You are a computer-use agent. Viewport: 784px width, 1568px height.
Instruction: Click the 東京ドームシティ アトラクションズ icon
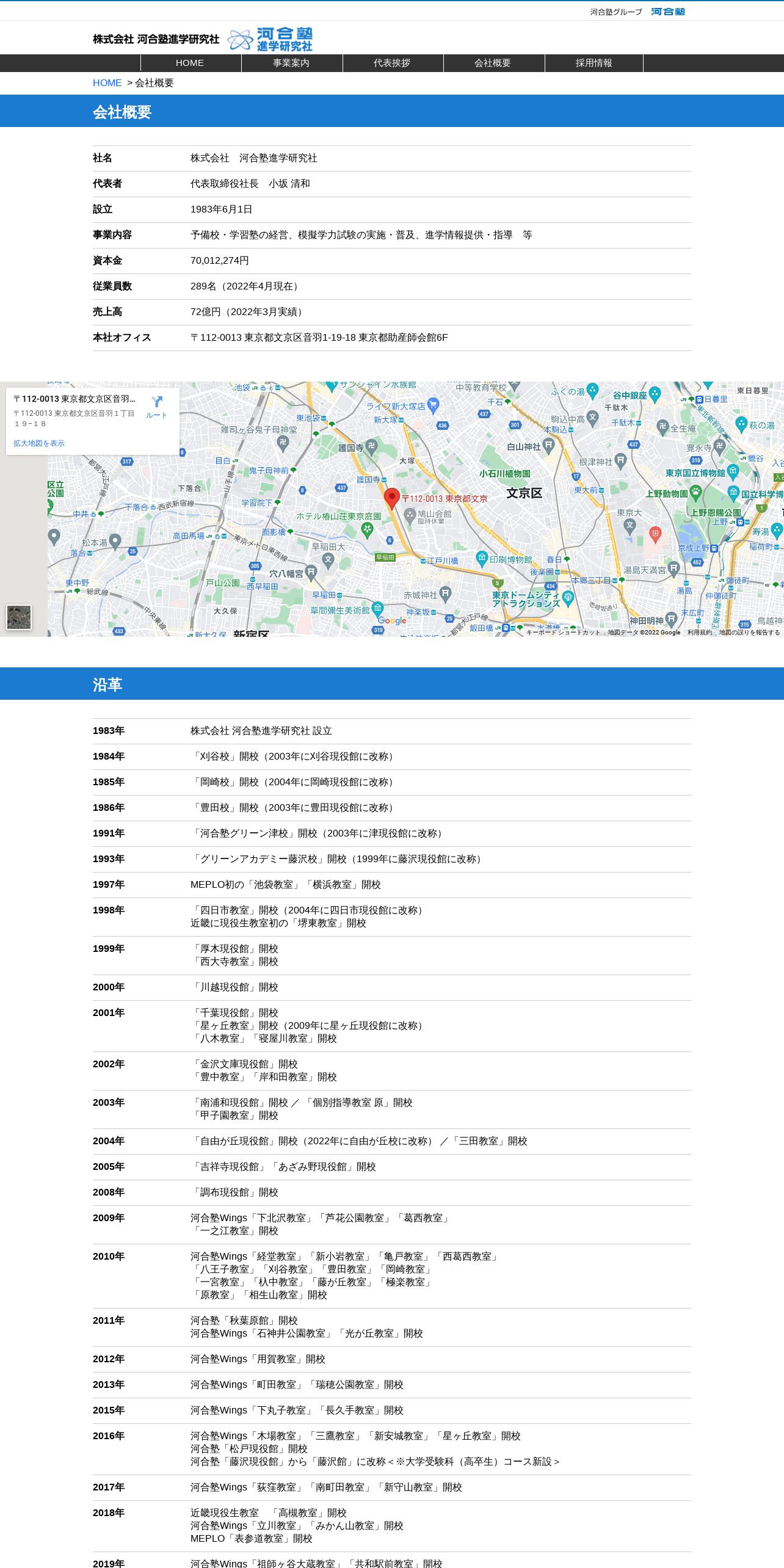pyautogui.click(x=568, y=598)
